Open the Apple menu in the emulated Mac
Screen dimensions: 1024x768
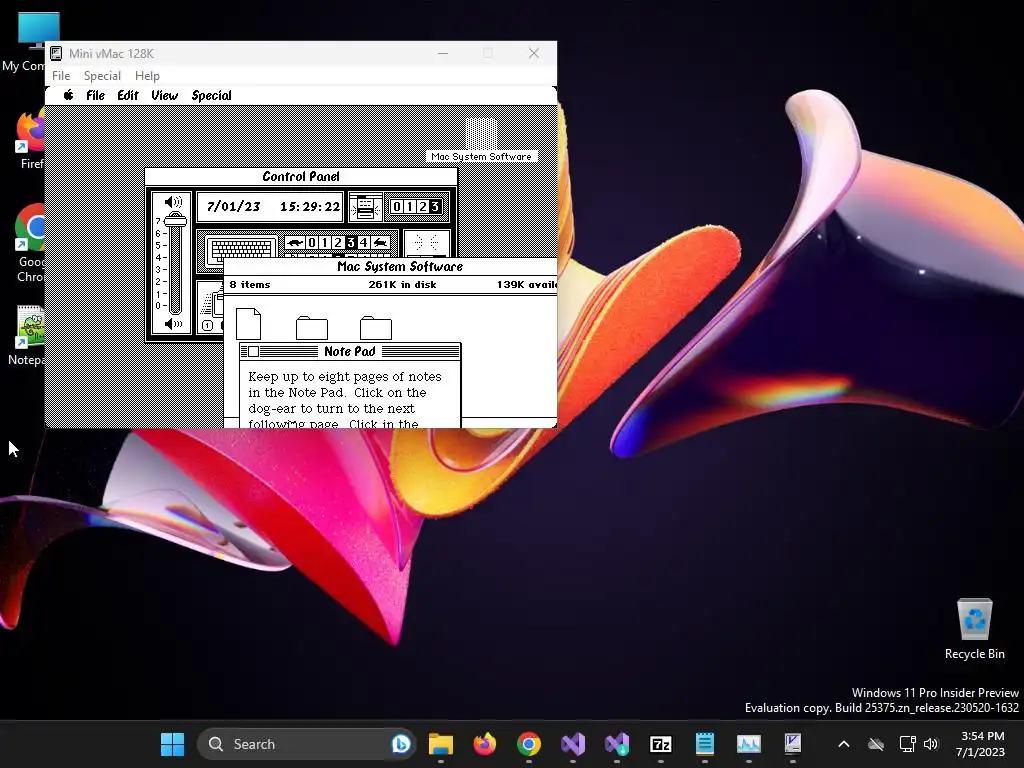pyautogui.click(x=68, y=95)
